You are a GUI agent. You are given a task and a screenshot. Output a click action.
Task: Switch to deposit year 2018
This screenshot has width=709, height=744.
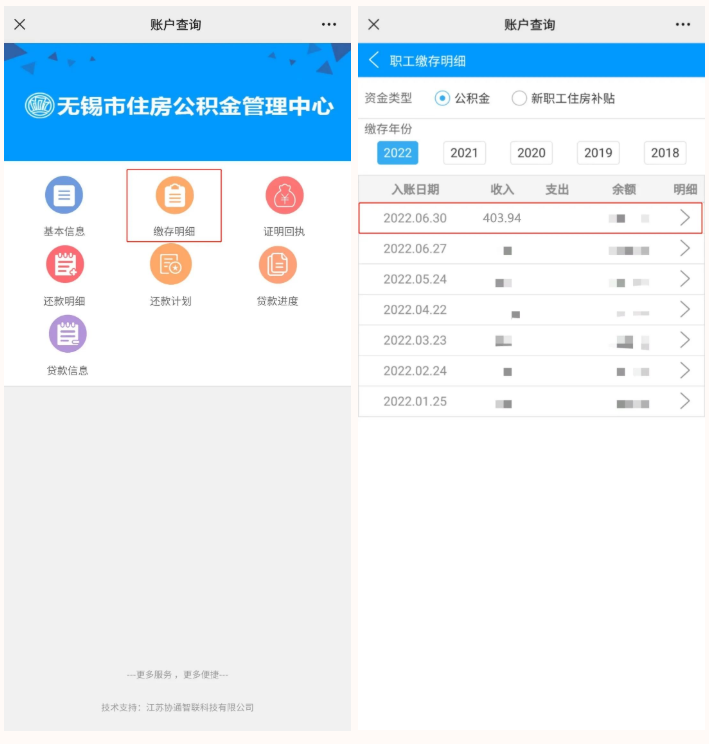pyautogui.click(x=665, y=153)
